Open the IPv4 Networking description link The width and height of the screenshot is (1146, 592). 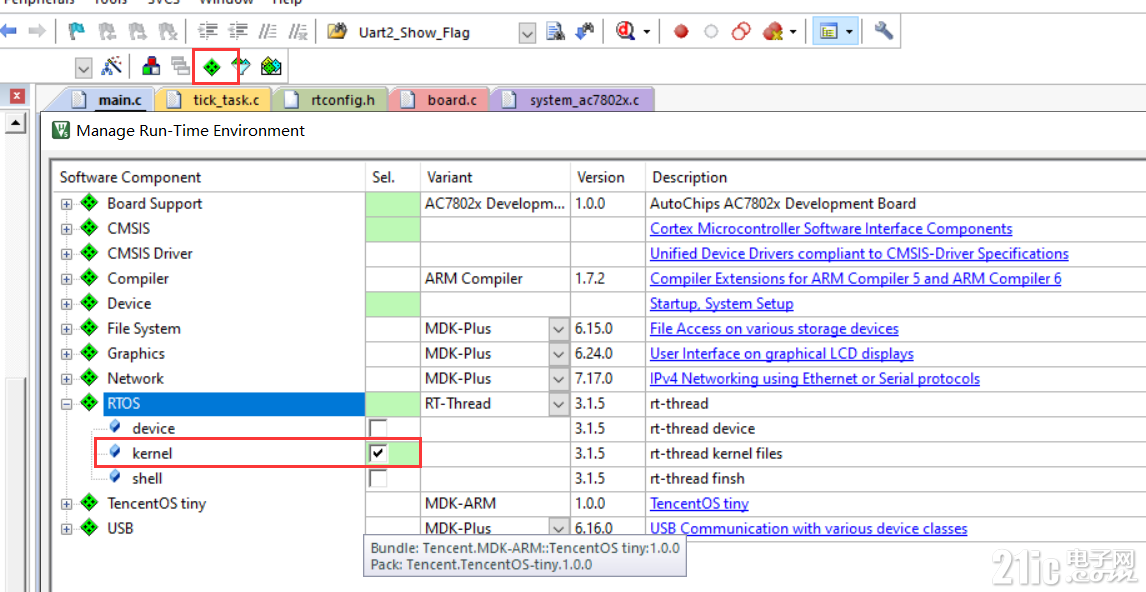click(x=815, y=379)
